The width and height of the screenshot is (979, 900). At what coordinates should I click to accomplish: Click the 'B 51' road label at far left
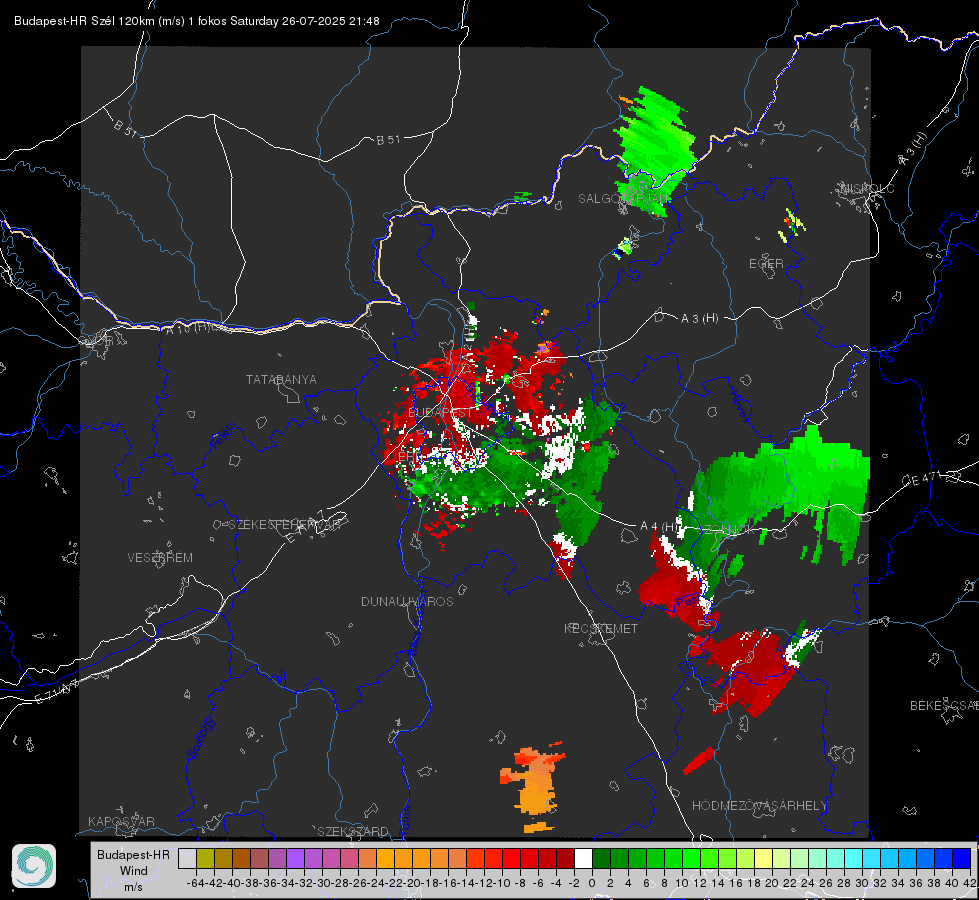click(125, 128)
